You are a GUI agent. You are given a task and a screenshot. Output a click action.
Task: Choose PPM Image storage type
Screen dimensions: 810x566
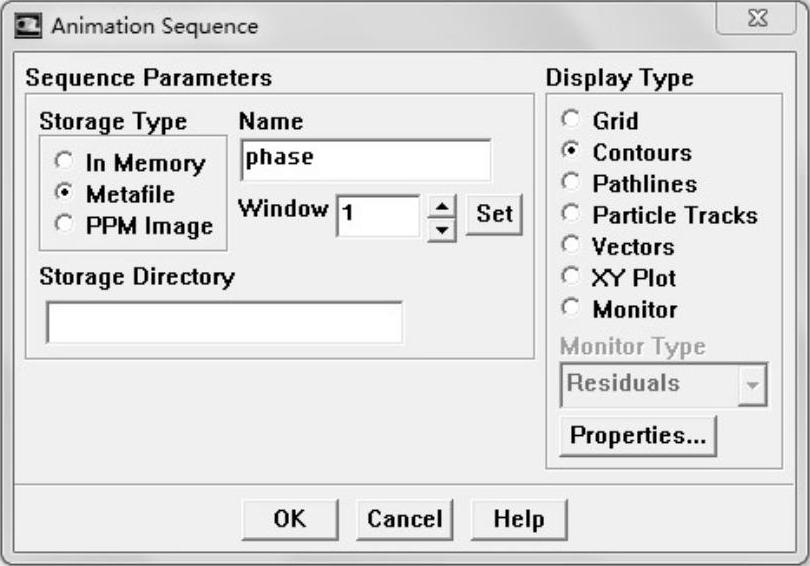(65, 224)
